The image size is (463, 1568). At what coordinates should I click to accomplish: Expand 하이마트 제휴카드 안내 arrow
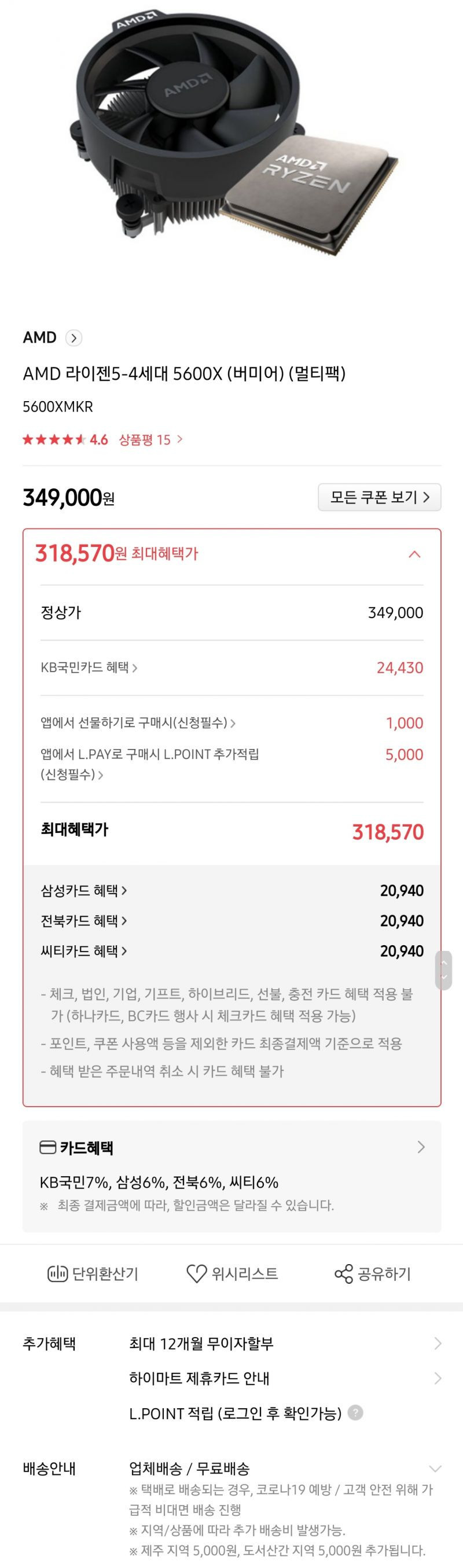[438, 1378]
